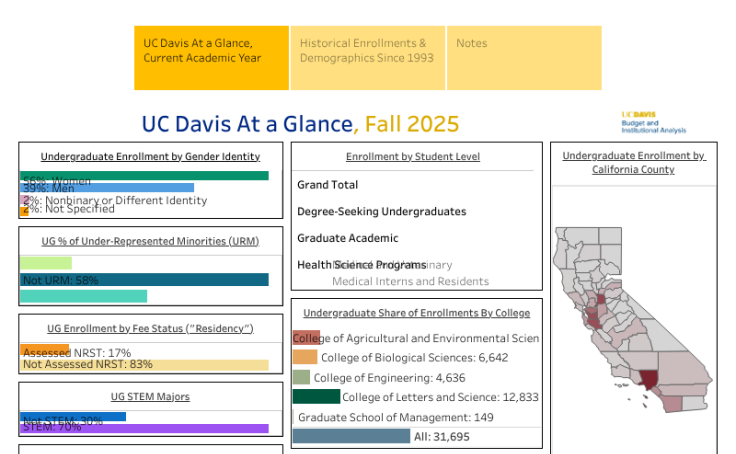Click the College of Biological Sciences swatch

click(x=305, y=357)
